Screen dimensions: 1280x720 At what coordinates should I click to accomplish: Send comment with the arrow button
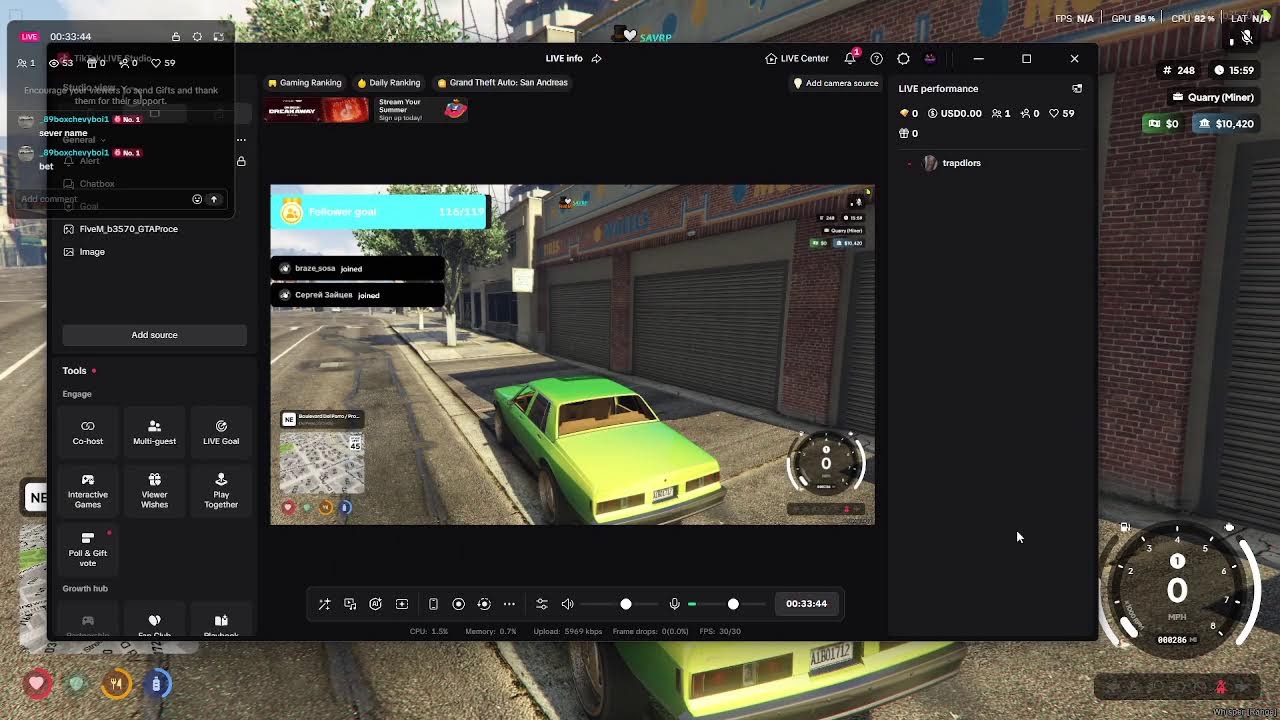coord(213,199)
